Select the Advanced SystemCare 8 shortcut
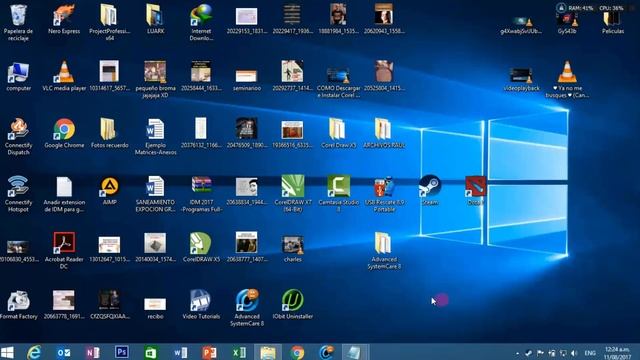 [247, 300]
